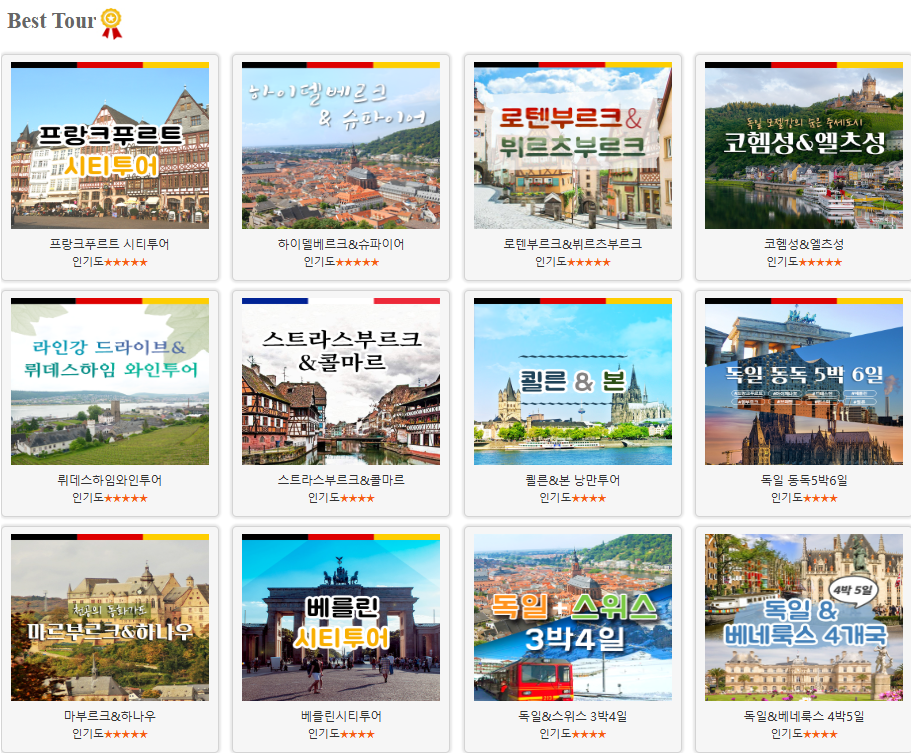
Task: Open the 쾰른 & 본 tour image
Action: [x=573, y=382]
